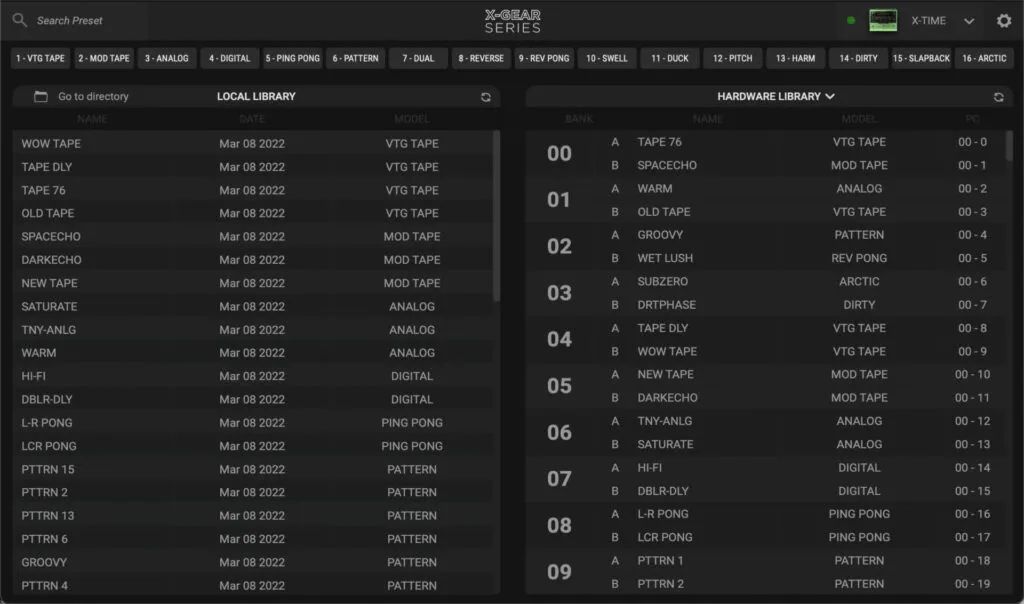This screenshot has width=1024, height=604.
Task: Choose the PTTRN 6 preset
Action: tap(253, 539)
